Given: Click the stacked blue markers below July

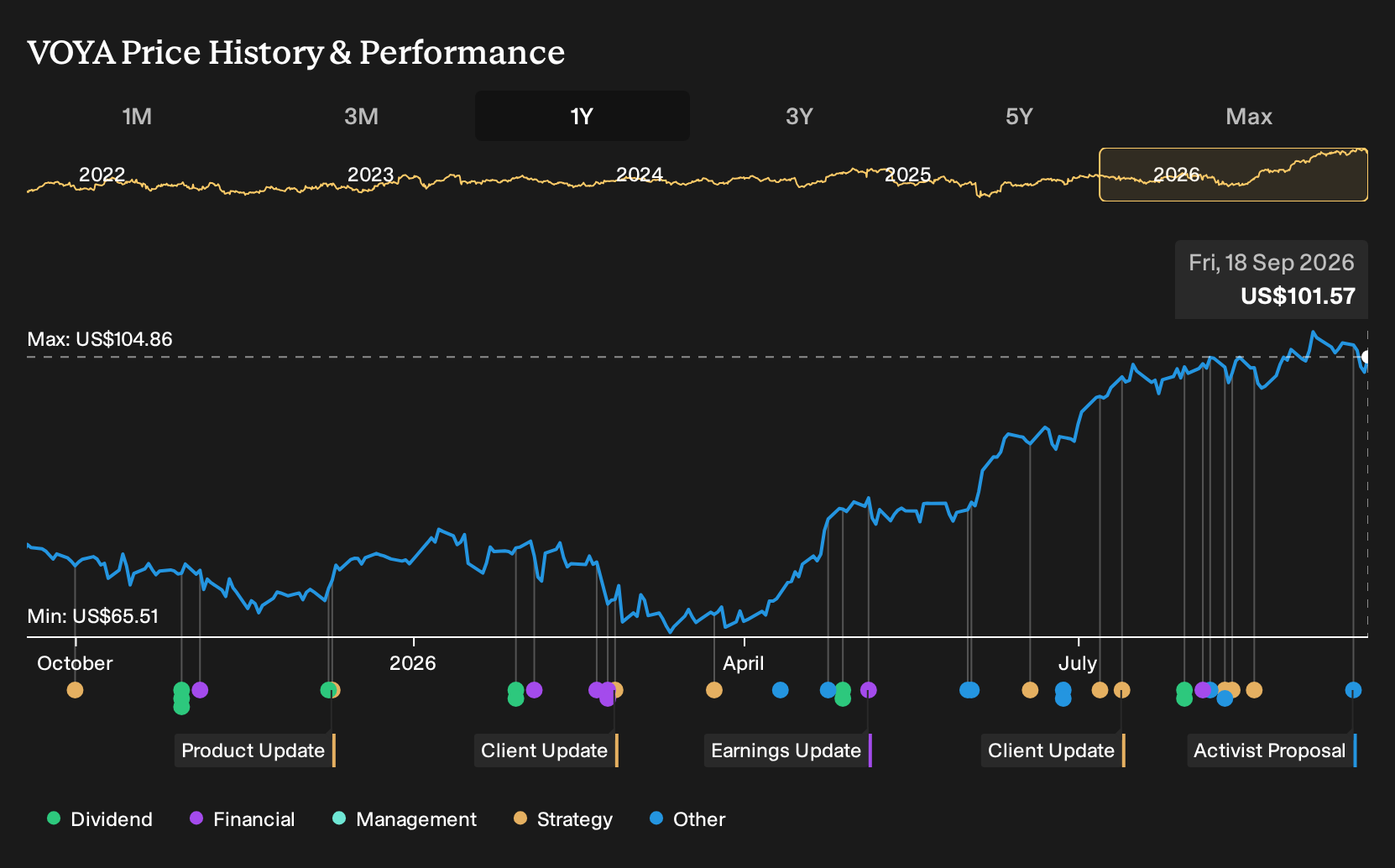Looking at the screenshot, I should tap(1063, 694).
